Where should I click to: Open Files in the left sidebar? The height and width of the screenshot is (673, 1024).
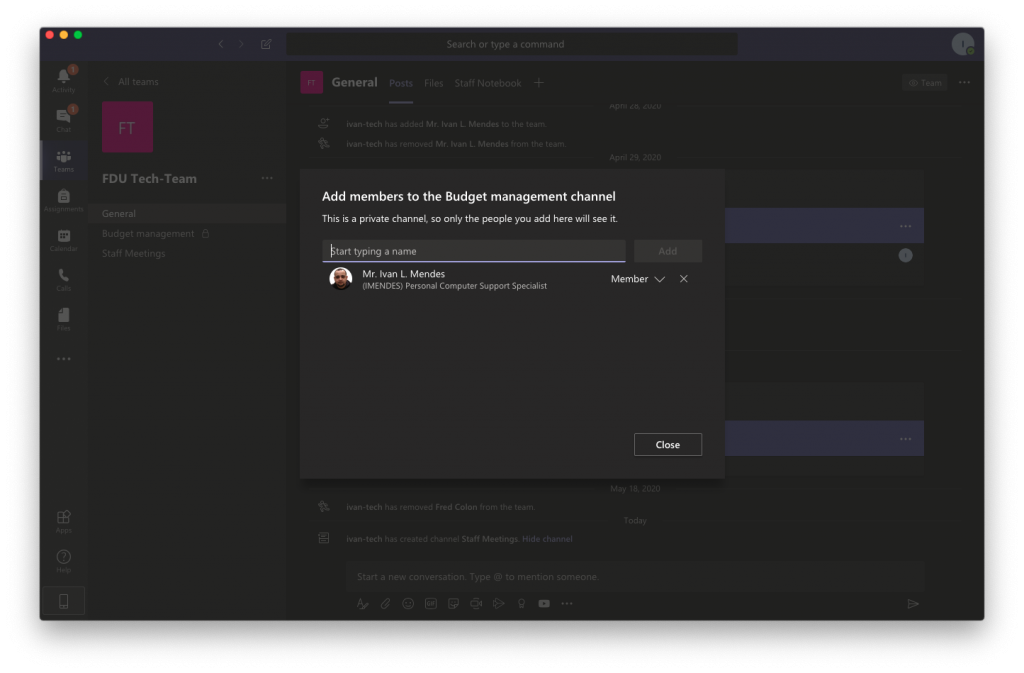[63, 319]
